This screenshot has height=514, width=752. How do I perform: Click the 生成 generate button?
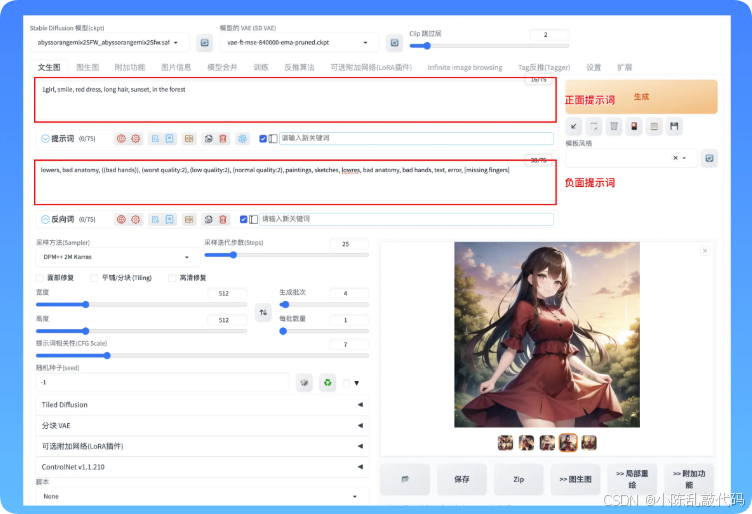point(641,97)
